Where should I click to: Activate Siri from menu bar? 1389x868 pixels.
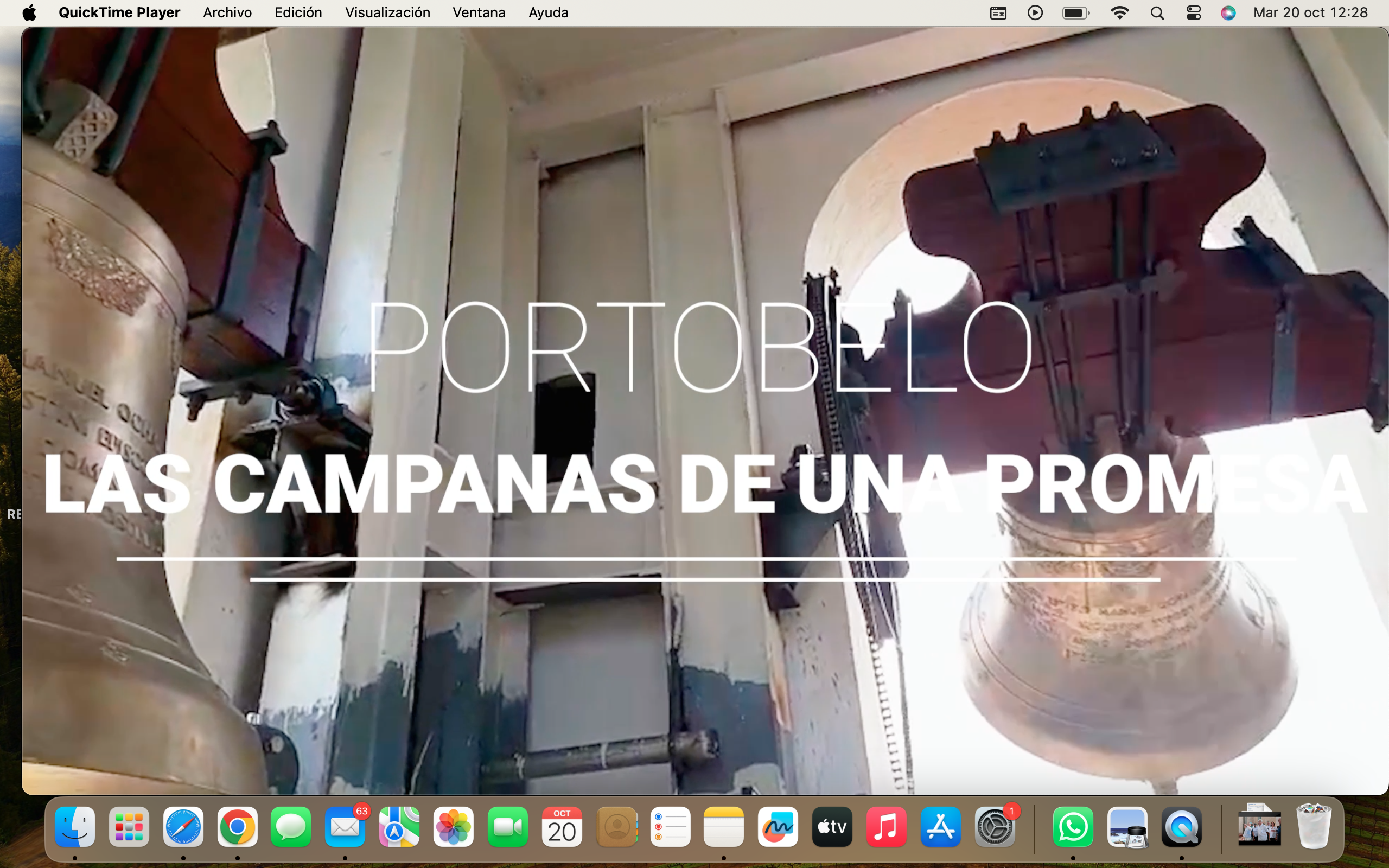tap(1228, 12)
